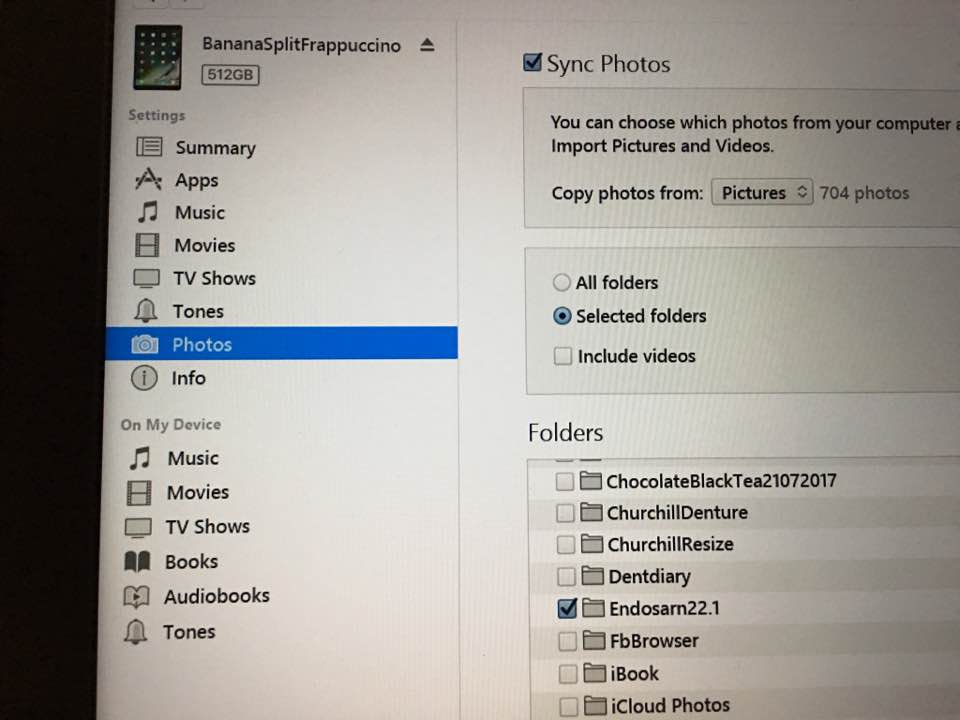960x720 pixels.
Task: Select the All folders radio button
Action: coord(561,282)
